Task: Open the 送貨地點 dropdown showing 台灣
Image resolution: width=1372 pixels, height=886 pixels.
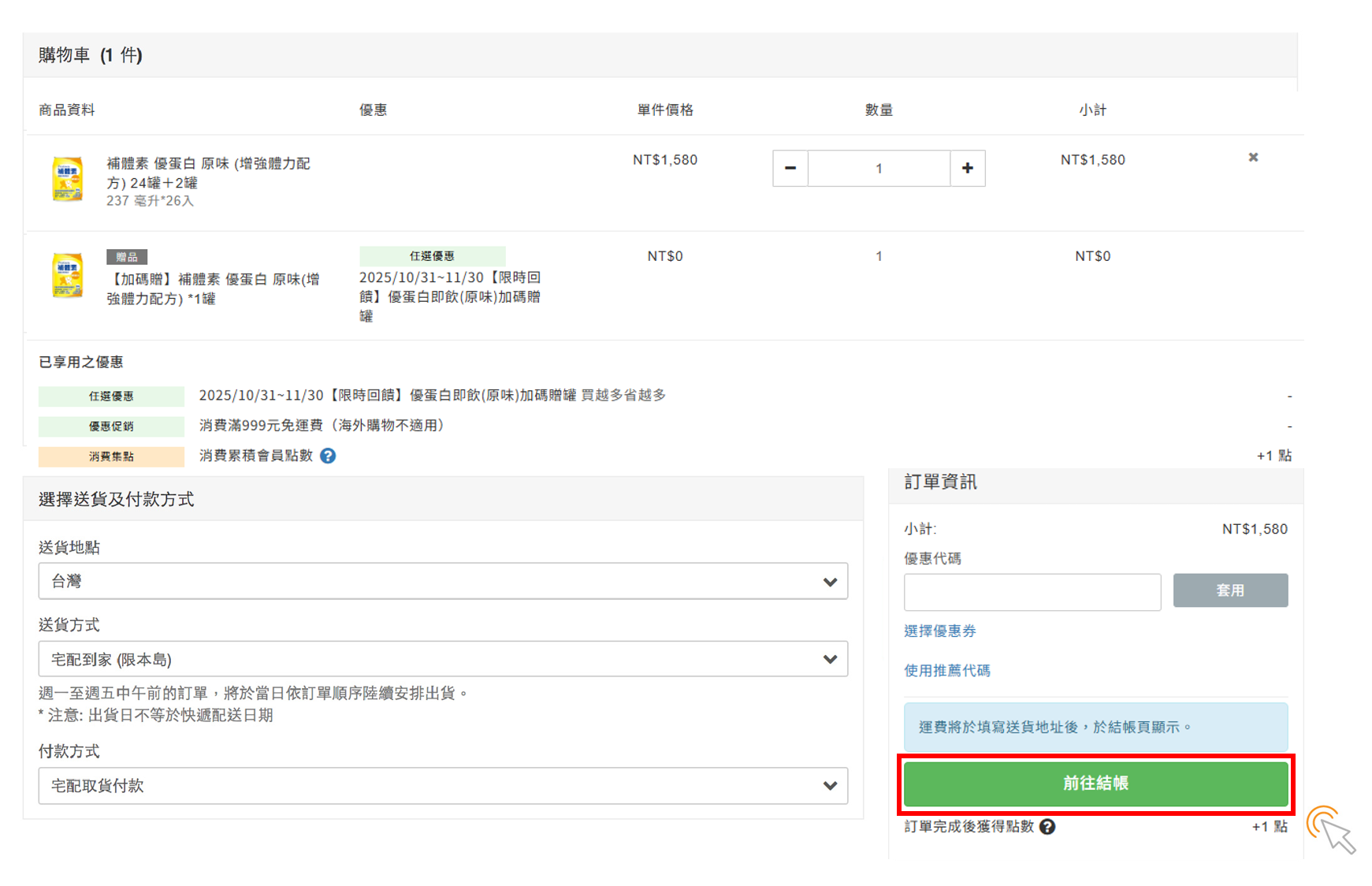Action: click(x=443, y=582)
